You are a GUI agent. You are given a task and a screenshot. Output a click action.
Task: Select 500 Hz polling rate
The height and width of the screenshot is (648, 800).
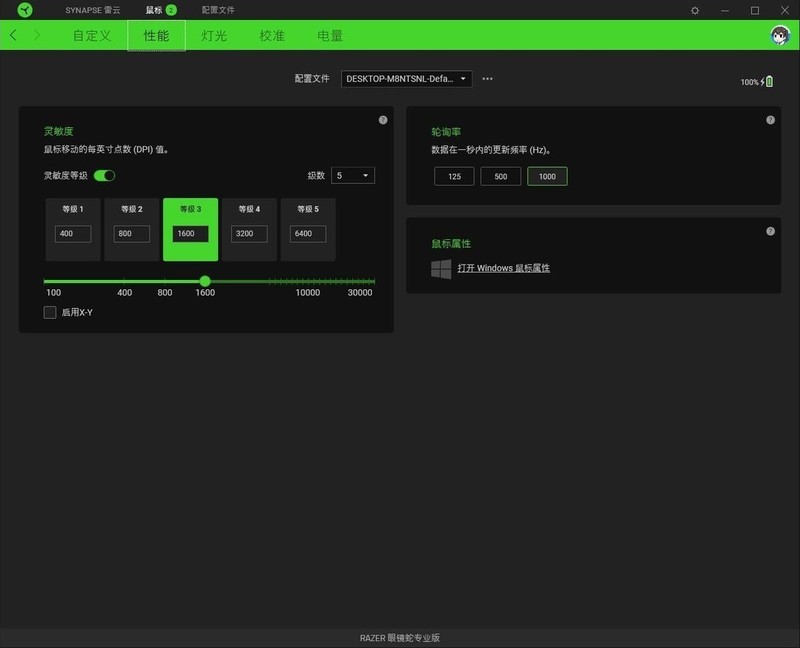[501, 176]
